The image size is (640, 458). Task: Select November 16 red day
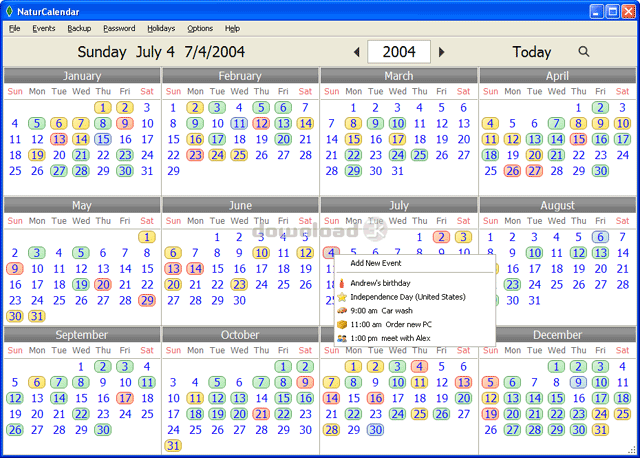point(375,398)
